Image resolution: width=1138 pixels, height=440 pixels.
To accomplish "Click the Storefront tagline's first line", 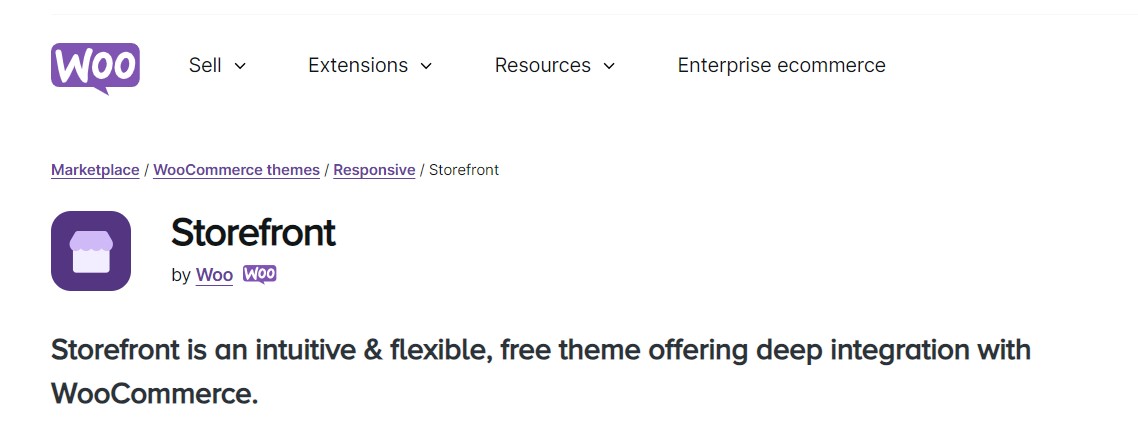I will tap(540, 351).
